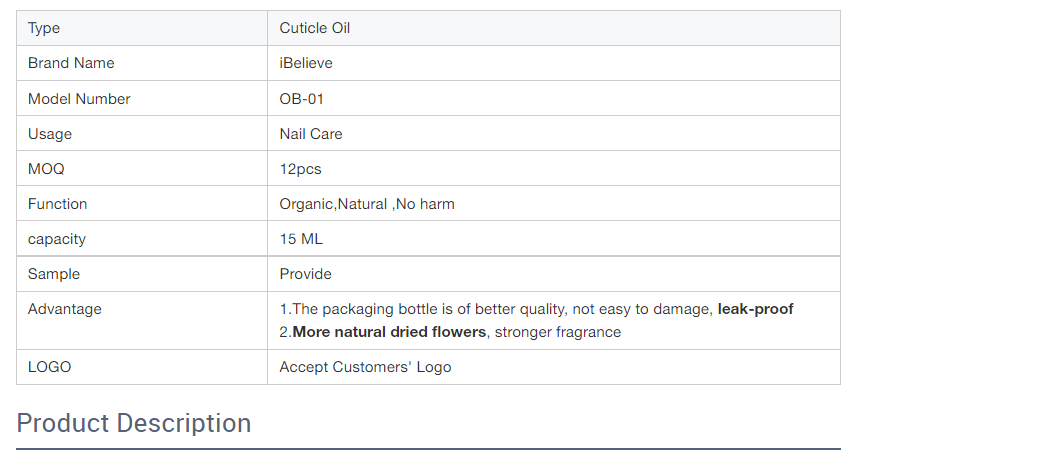This screenshot has height=454, width=1045.
Task: Click the Product Description heading
Action: tap(133, 423)
